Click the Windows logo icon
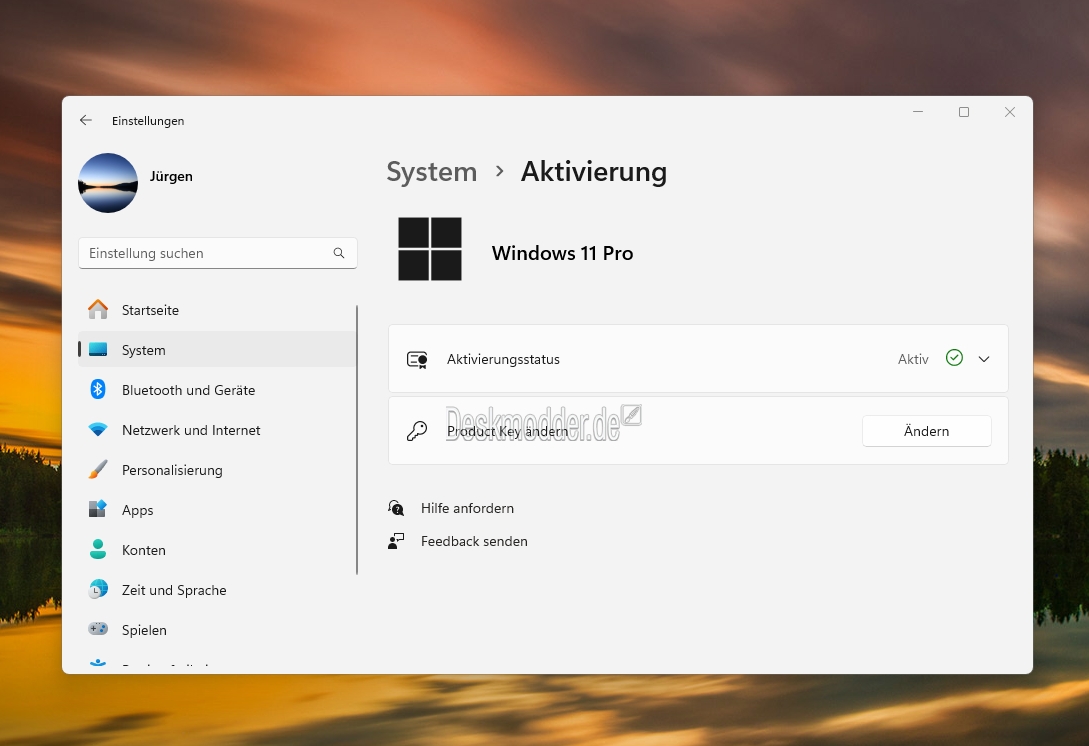The height and width of the screenshot is (746, 1089). tap(430, 249)
